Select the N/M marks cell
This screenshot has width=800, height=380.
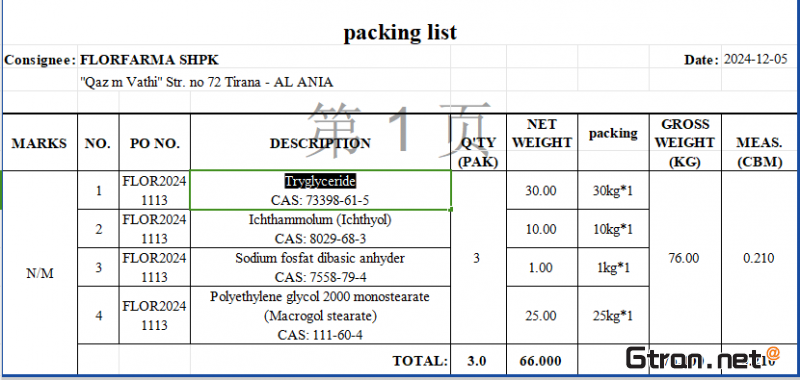click(40, 273)
